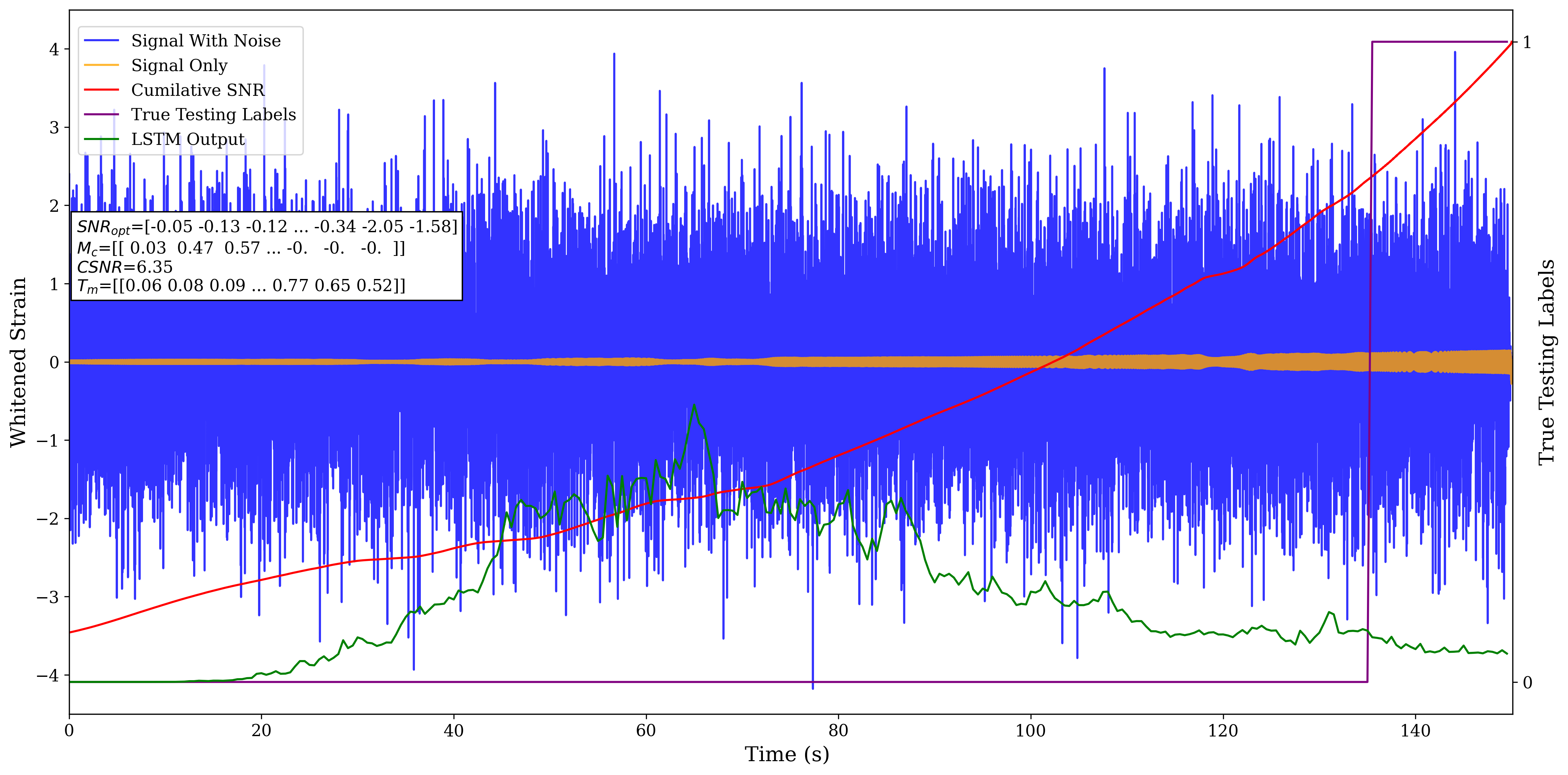
Task: Click the 'Time (s)' x-axis label
Action: click(786, 754)
